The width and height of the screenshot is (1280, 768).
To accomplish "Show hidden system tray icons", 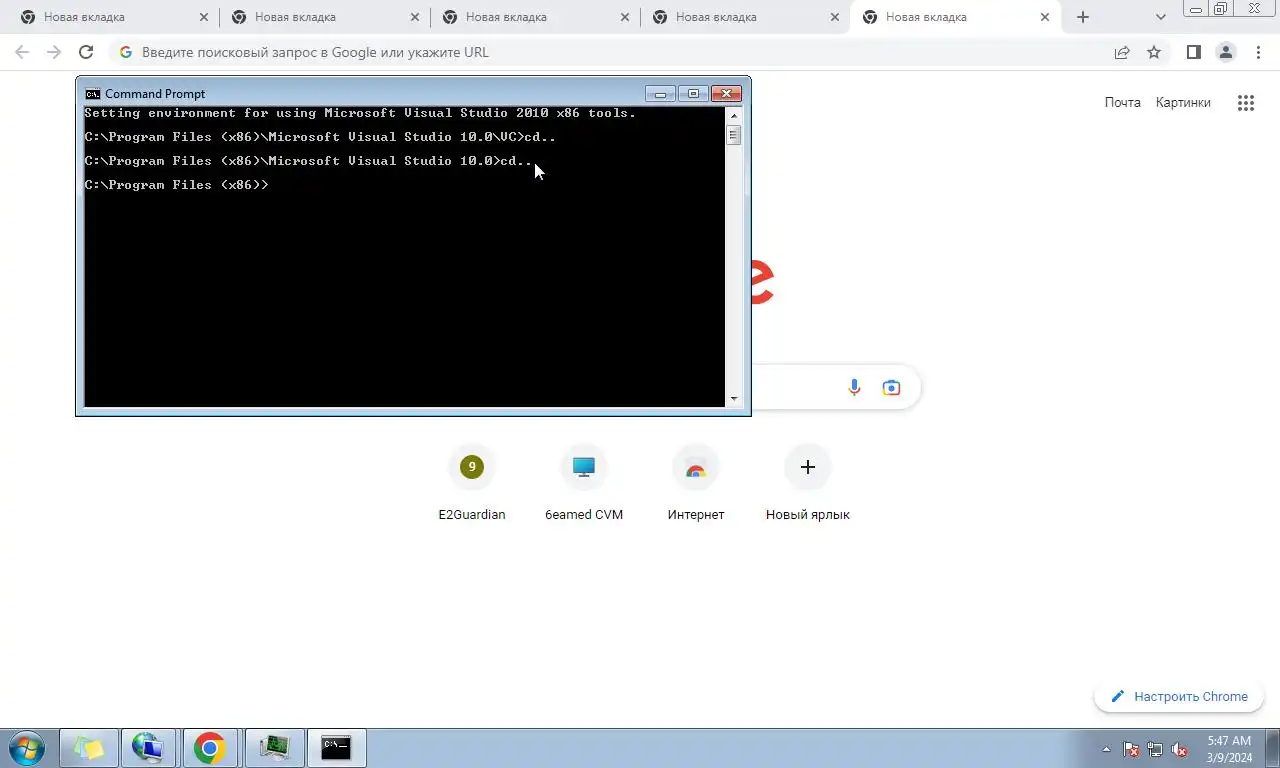I will 1106,749.
